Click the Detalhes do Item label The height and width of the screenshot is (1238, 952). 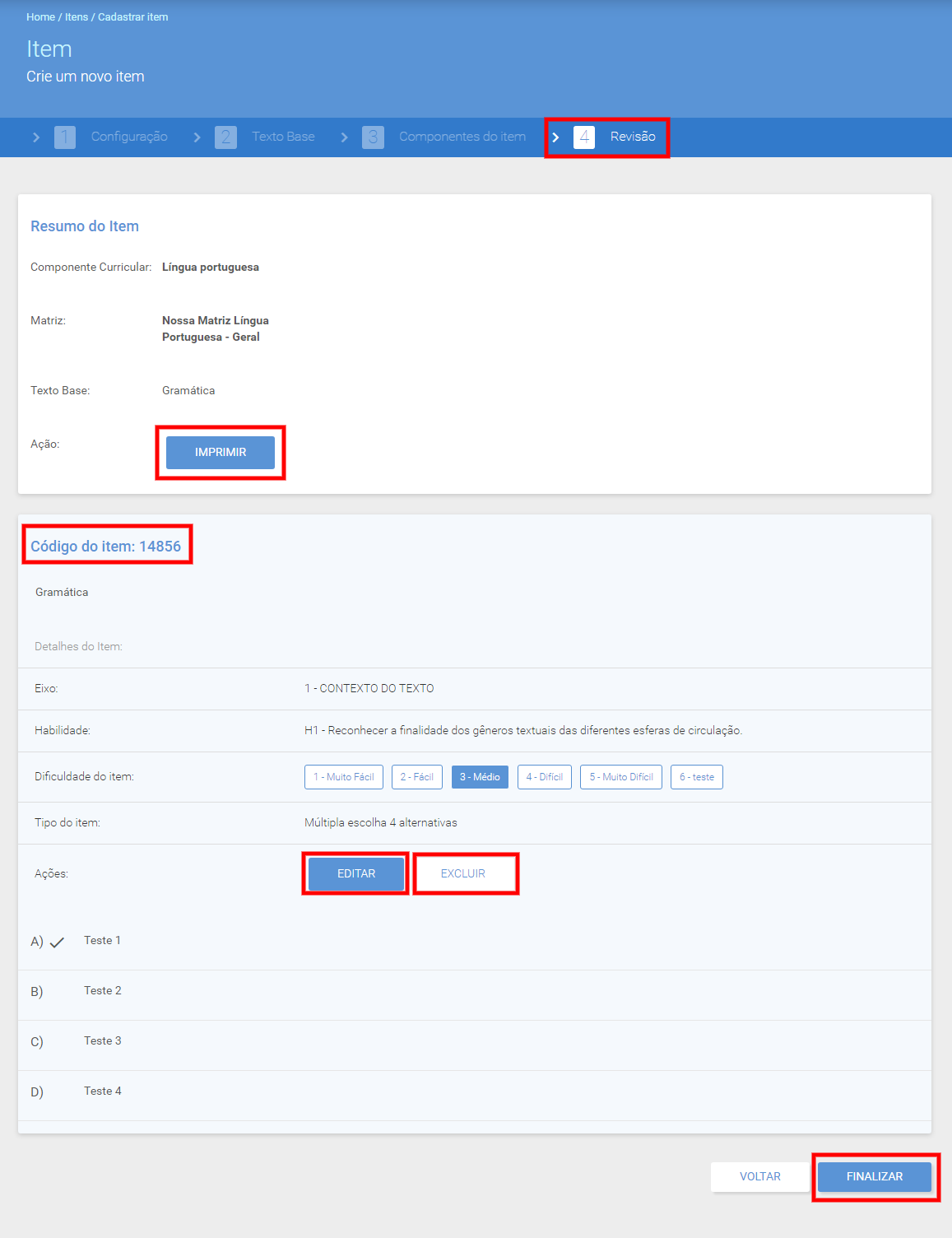[78, 647]
